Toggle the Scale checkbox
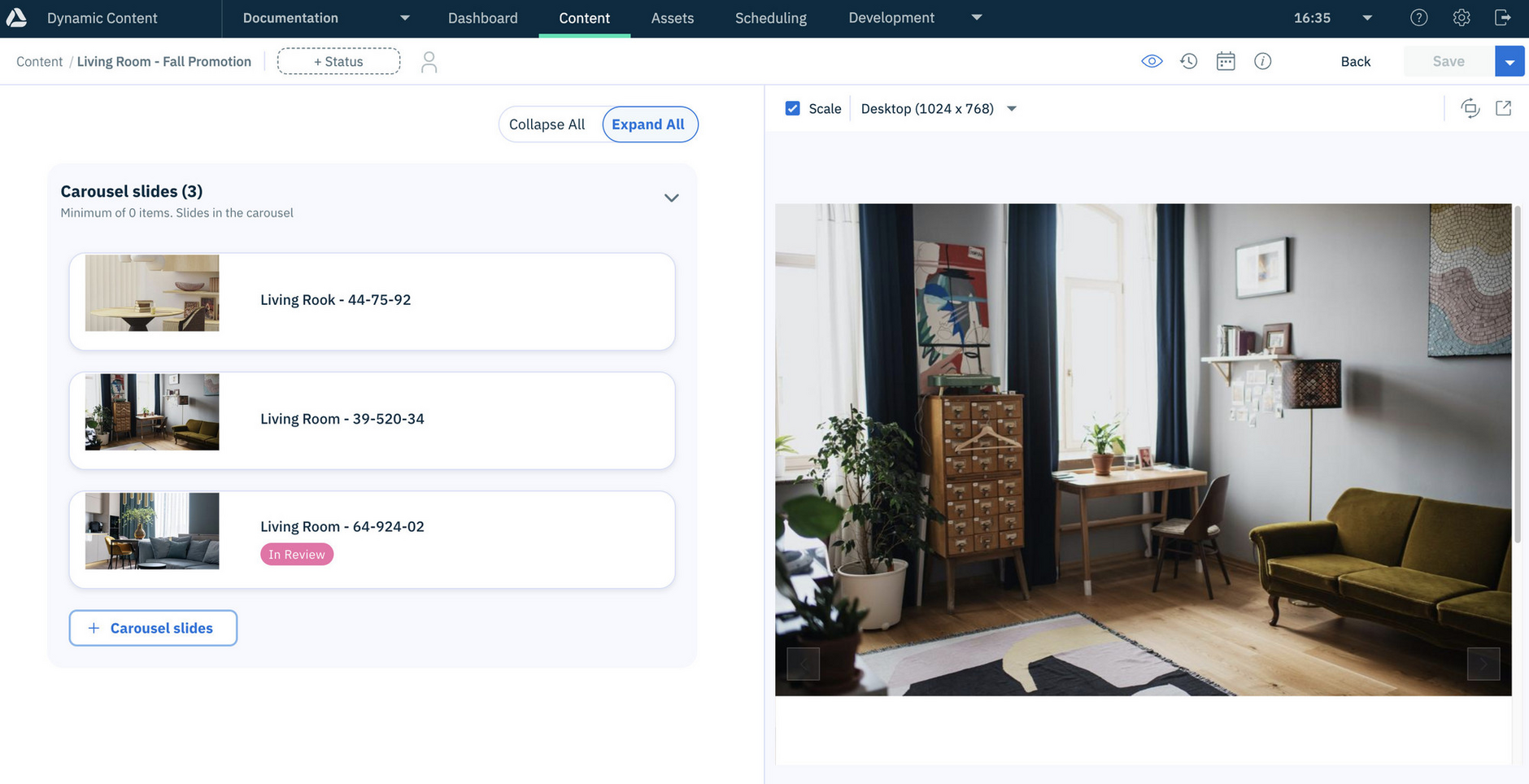Screen dimensions: 1529x784 [792, 108]
